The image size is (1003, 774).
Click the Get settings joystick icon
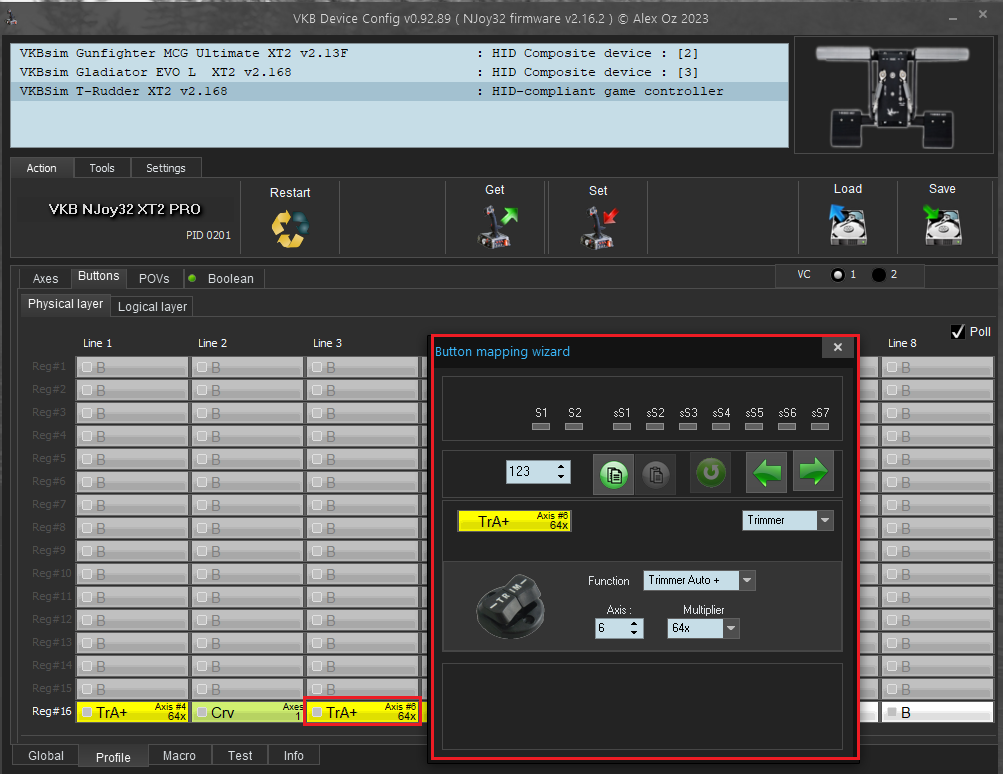click(x=495, y=226)
